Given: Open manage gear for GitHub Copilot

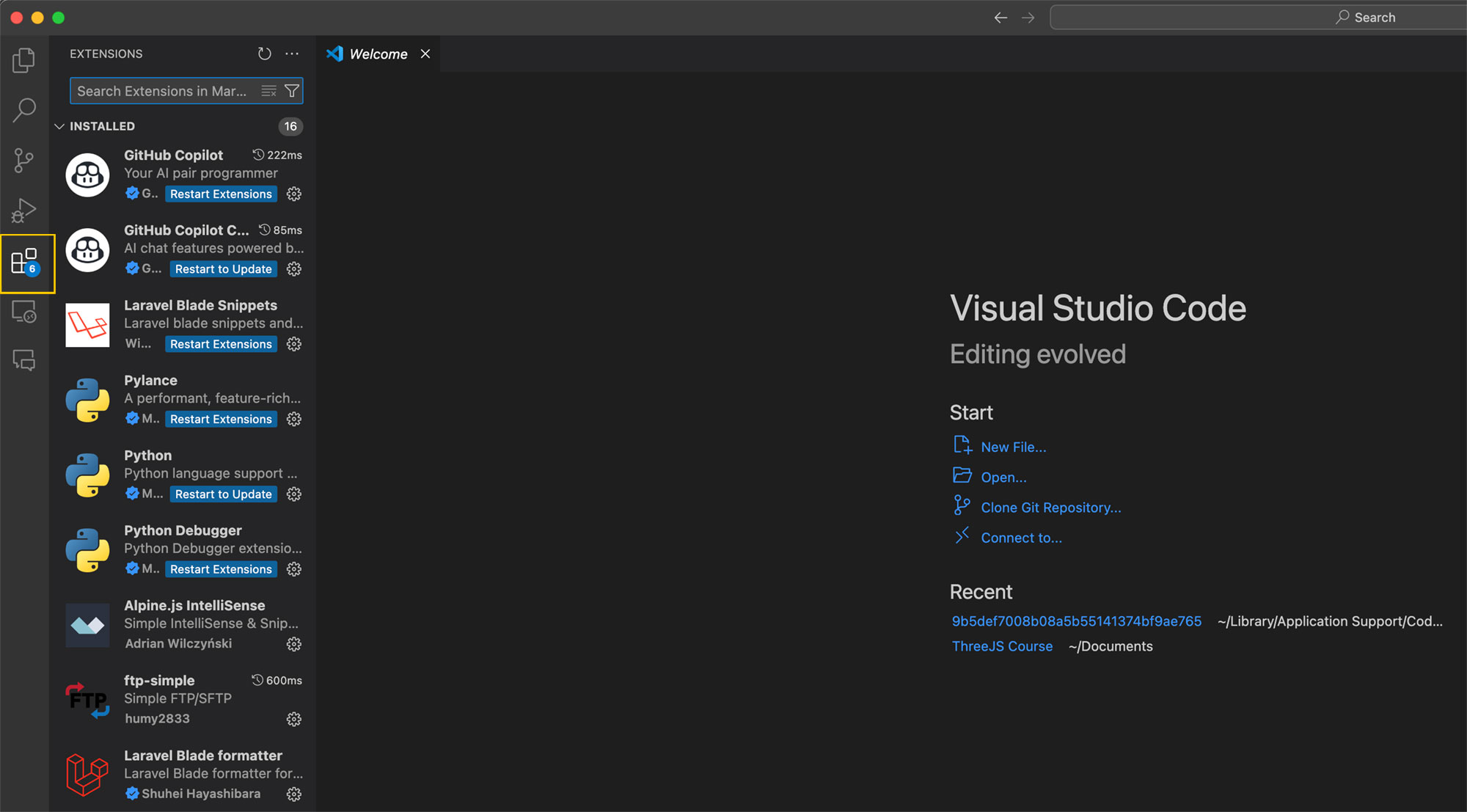Looking at the screenshot, I should (294, 194).
